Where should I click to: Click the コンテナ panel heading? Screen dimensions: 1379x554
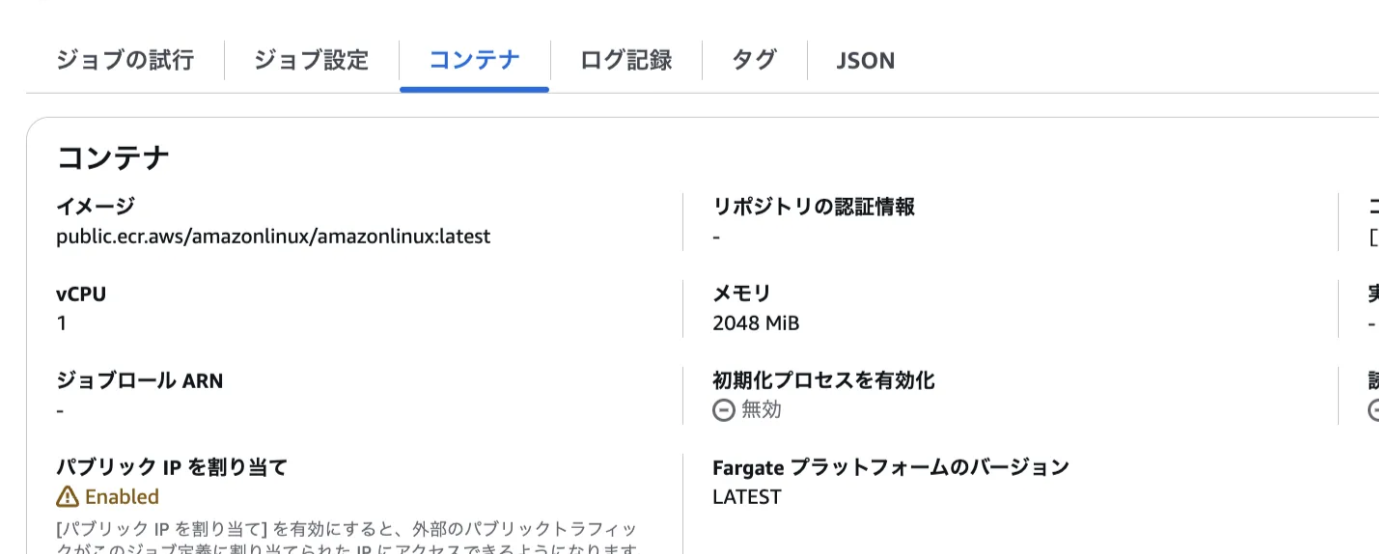coord(113,157)
